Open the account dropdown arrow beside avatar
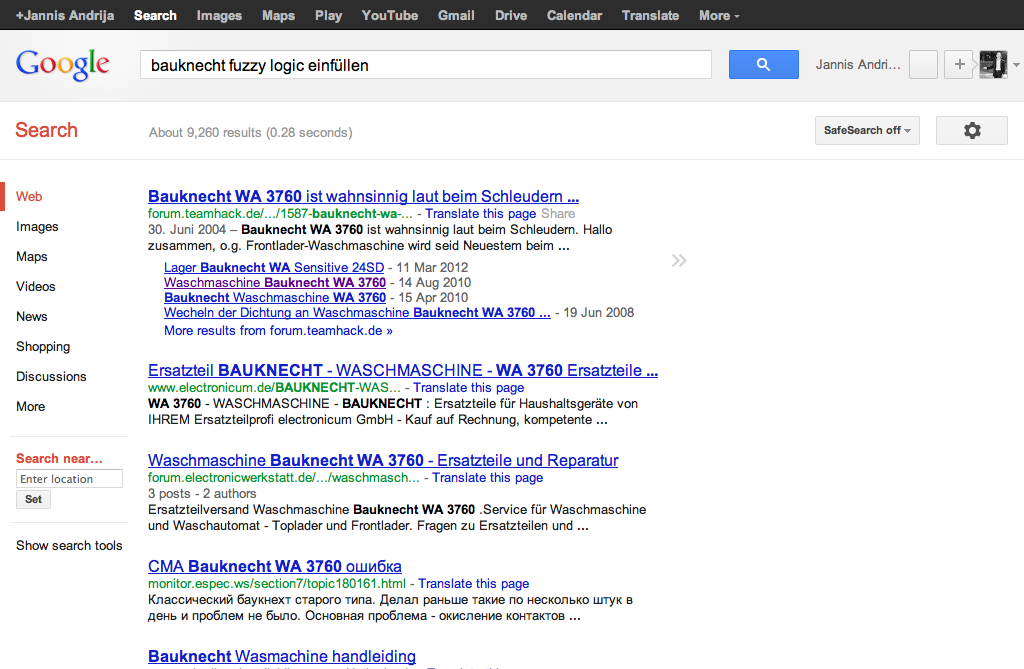The image size is (1024, 669). pos(1016,65)
